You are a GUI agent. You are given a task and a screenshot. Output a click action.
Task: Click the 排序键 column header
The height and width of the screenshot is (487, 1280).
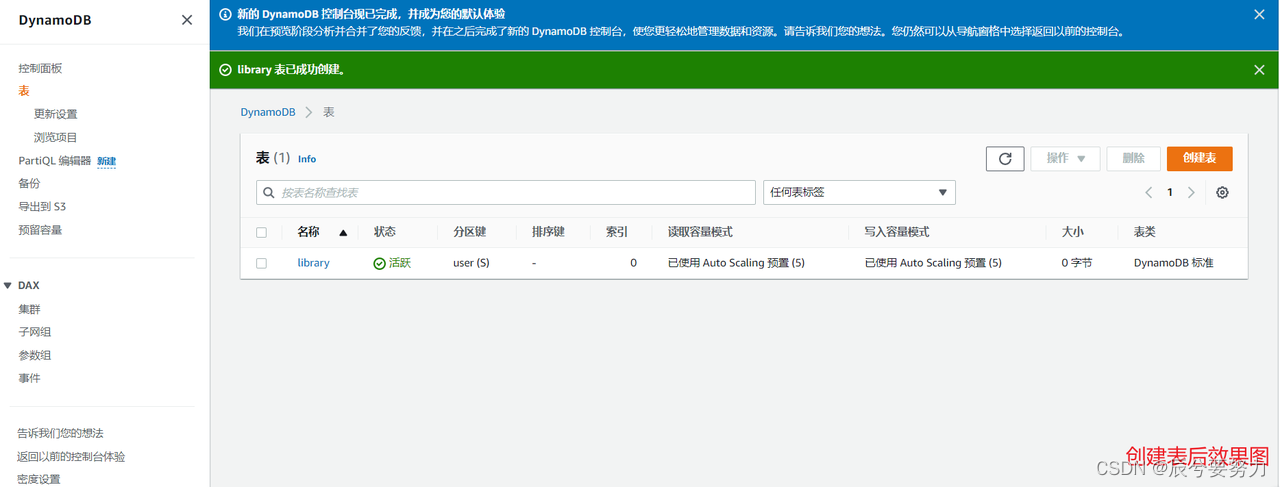pyautogui.click(x=548, y=232)
